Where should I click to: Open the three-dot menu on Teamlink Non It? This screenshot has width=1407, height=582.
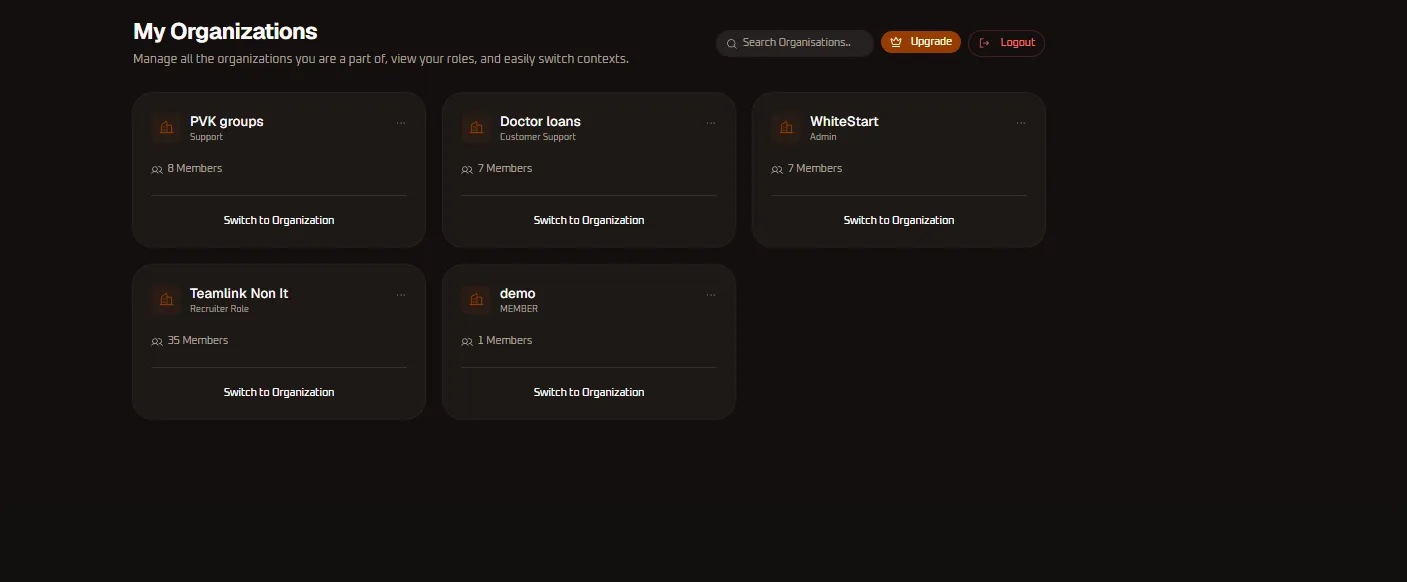(401, 295)
